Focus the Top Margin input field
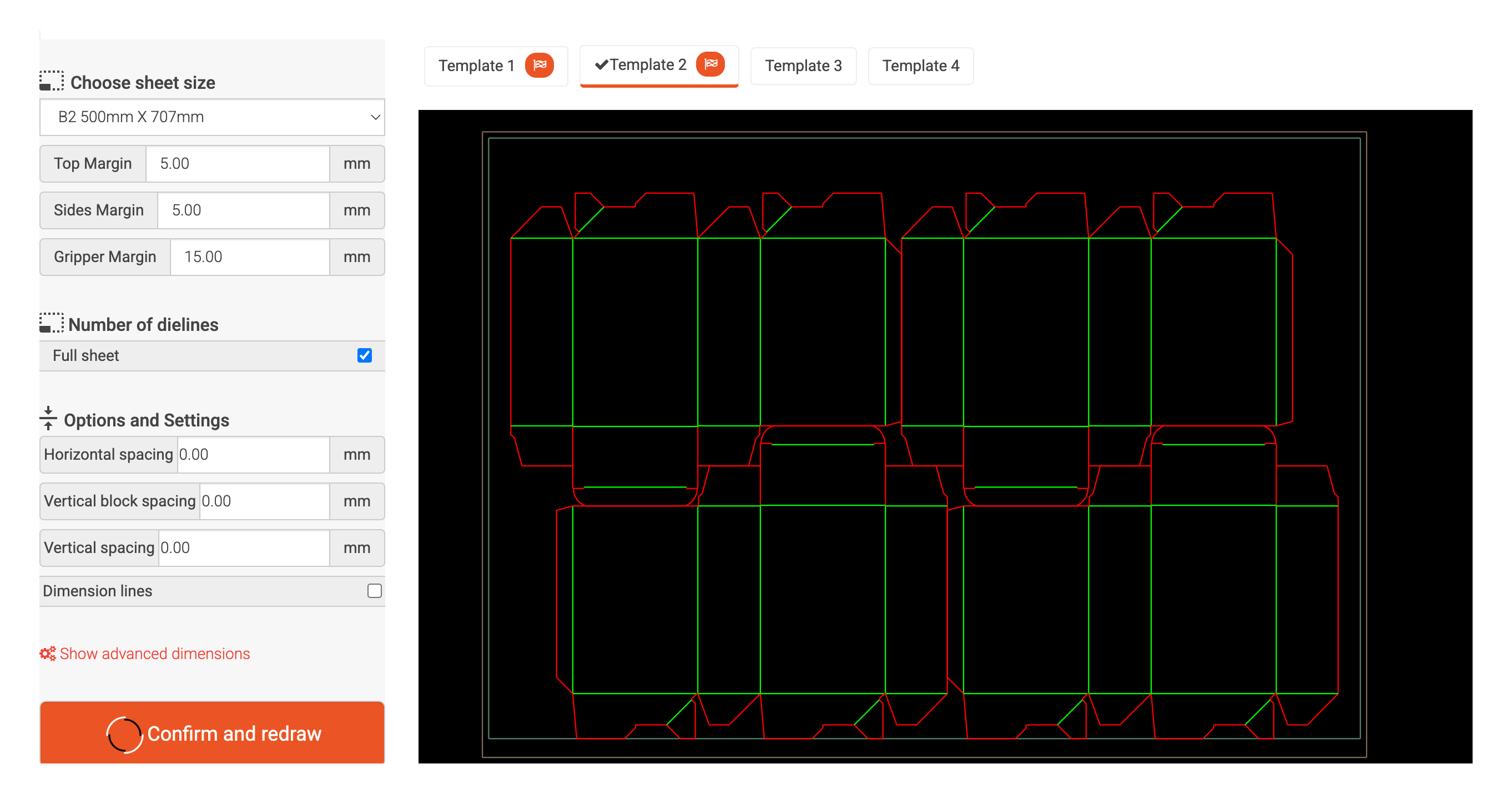1512x794 pixels. [x=237, y=164]
